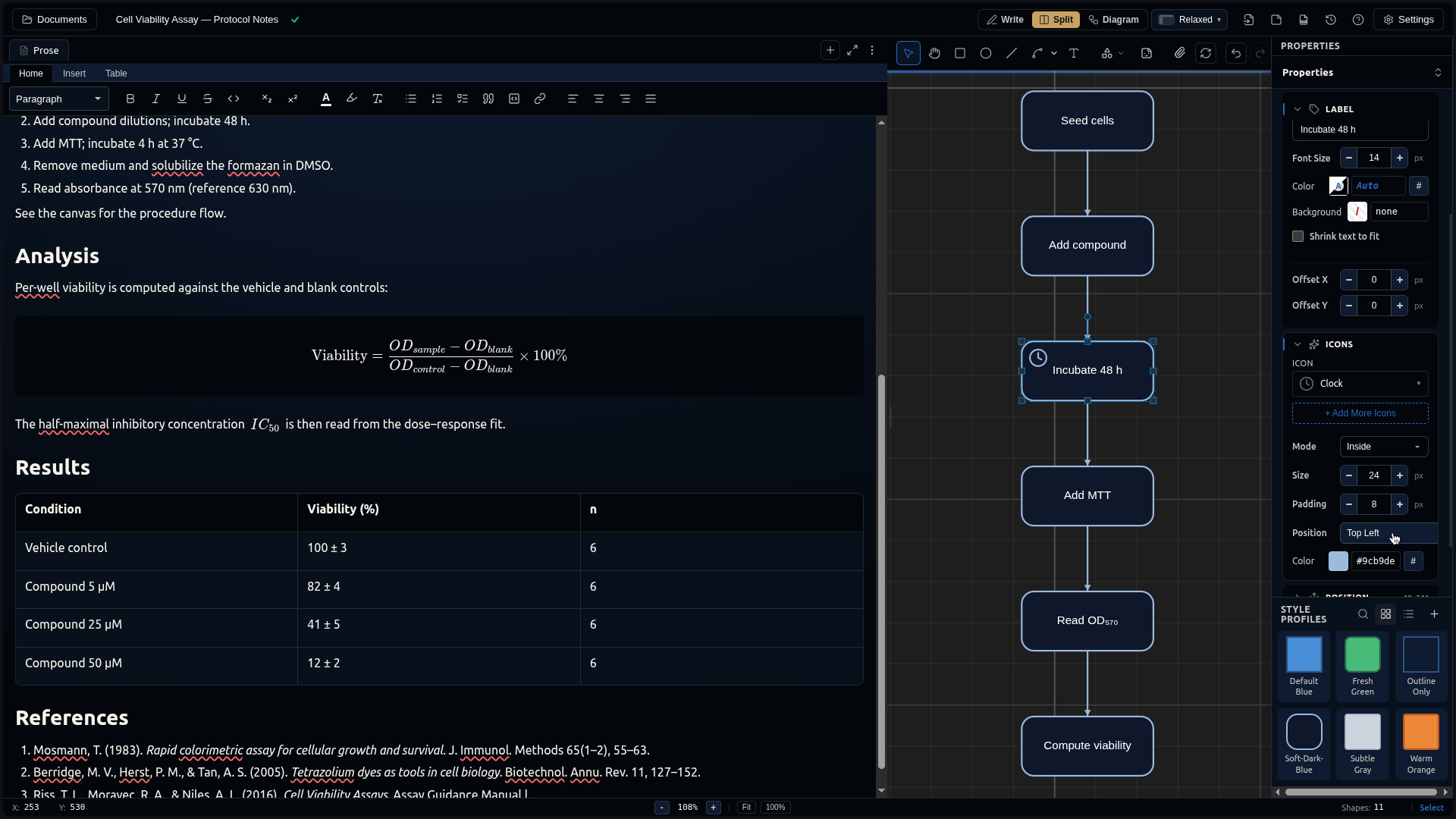Clear text formatting
Viewport: 1456px width, 819px height.
[x=378, y=99]
